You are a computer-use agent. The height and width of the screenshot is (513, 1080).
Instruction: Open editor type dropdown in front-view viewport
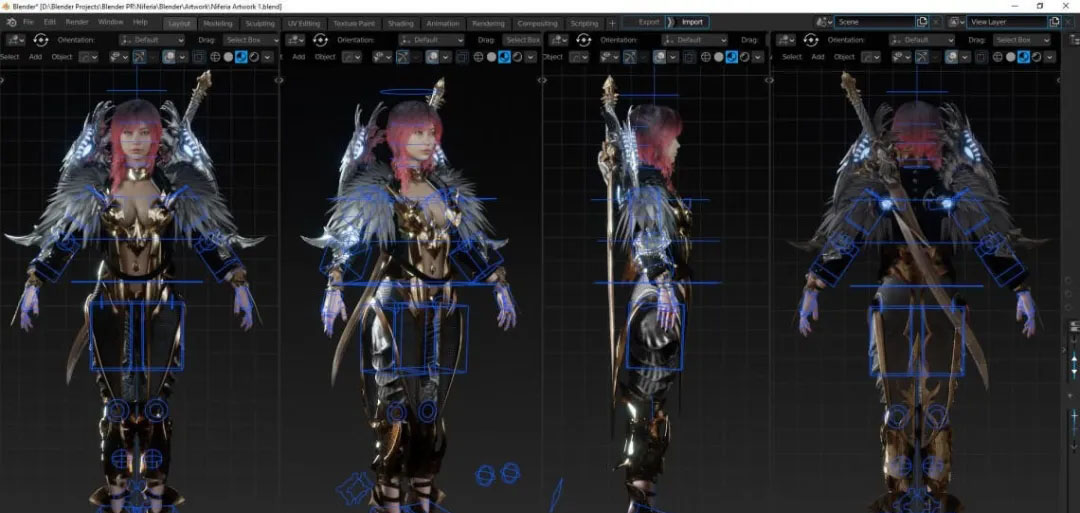(15, 40)
